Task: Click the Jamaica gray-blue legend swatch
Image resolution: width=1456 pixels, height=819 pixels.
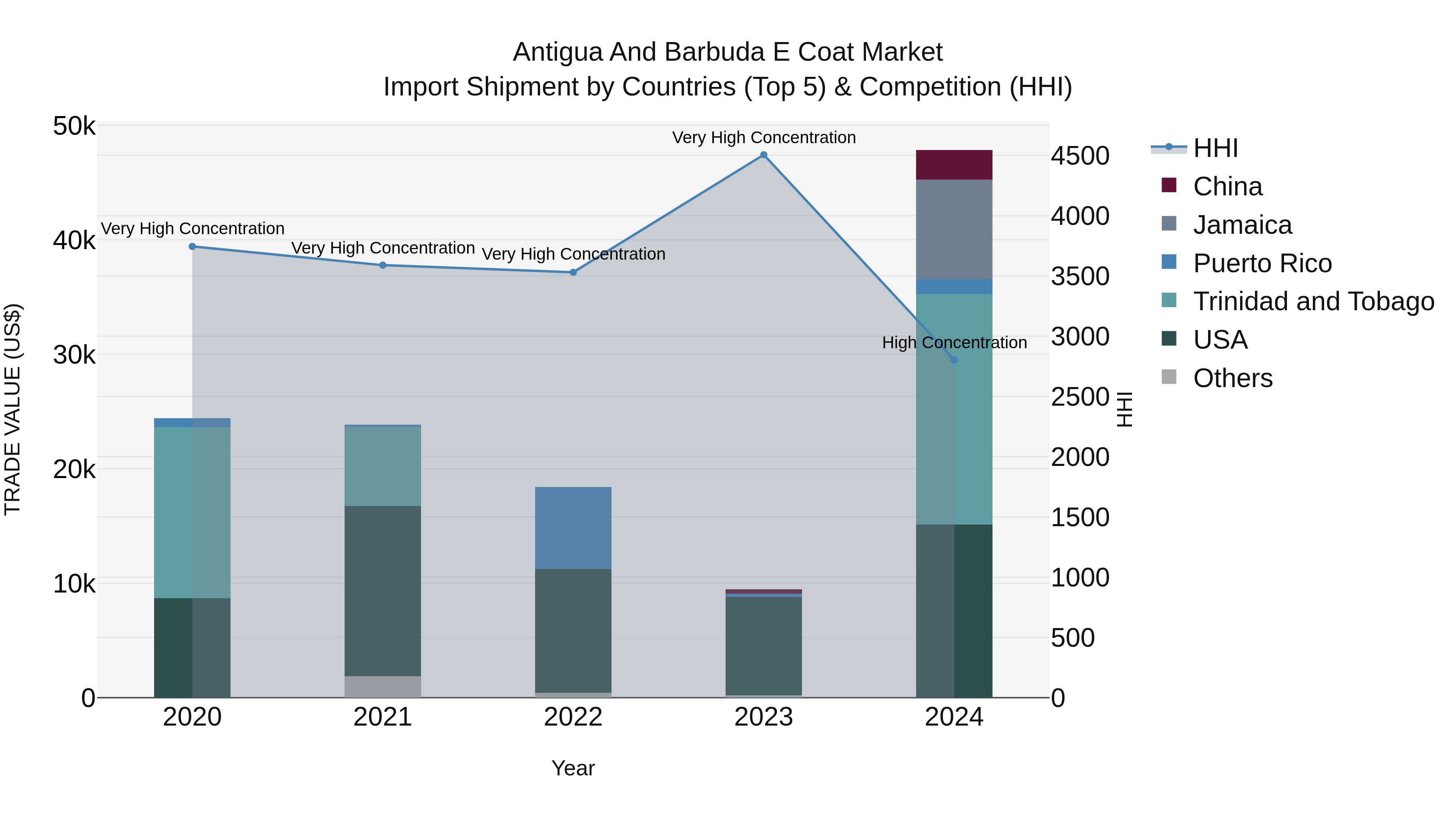Action: 1169,223
